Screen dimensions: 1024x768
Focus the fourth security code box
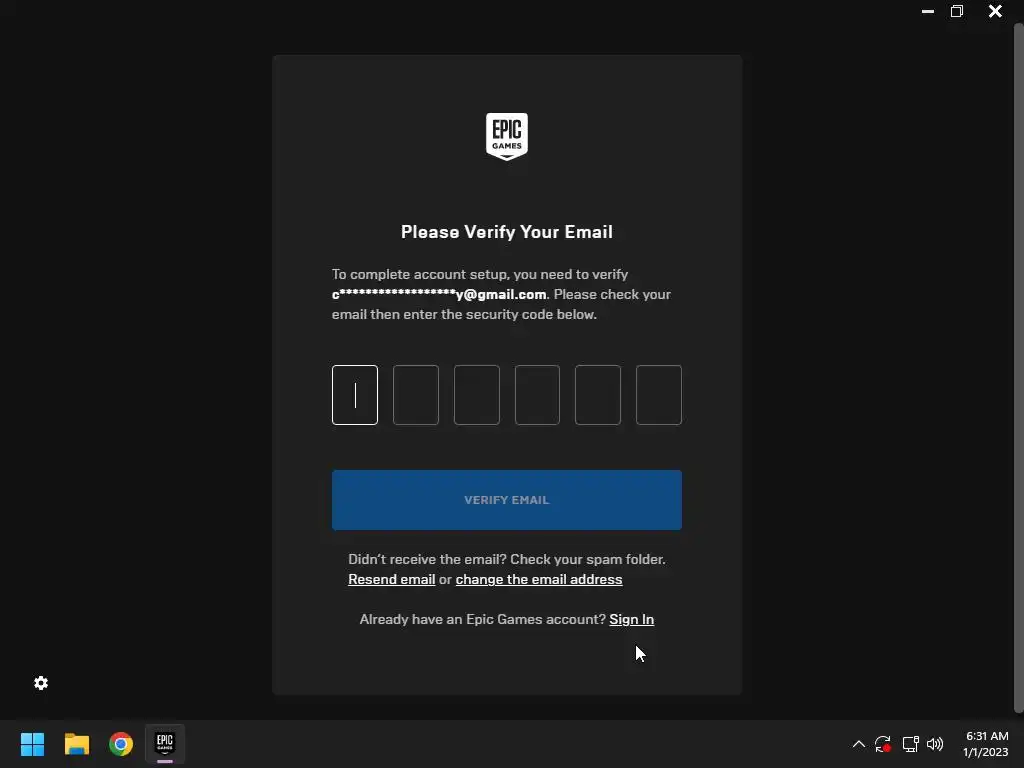pyautogui.click(x=537, y=395)
